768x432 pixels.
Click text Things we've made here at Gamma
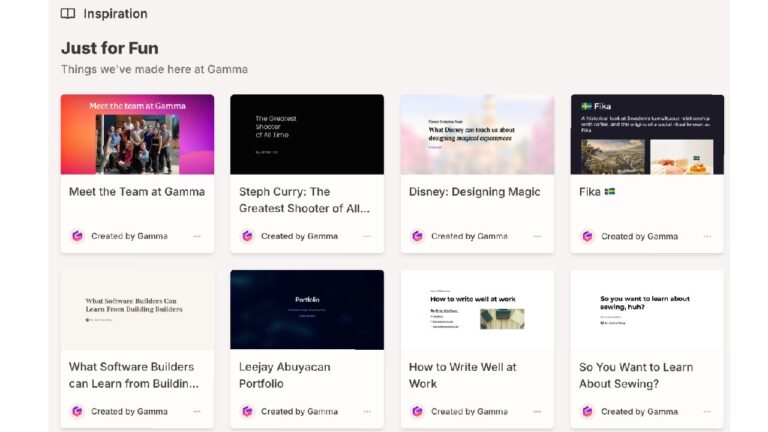[154, 70]
